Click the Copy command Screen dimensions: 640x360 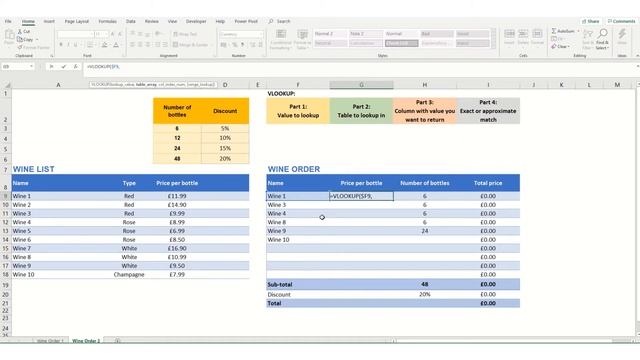26,40
